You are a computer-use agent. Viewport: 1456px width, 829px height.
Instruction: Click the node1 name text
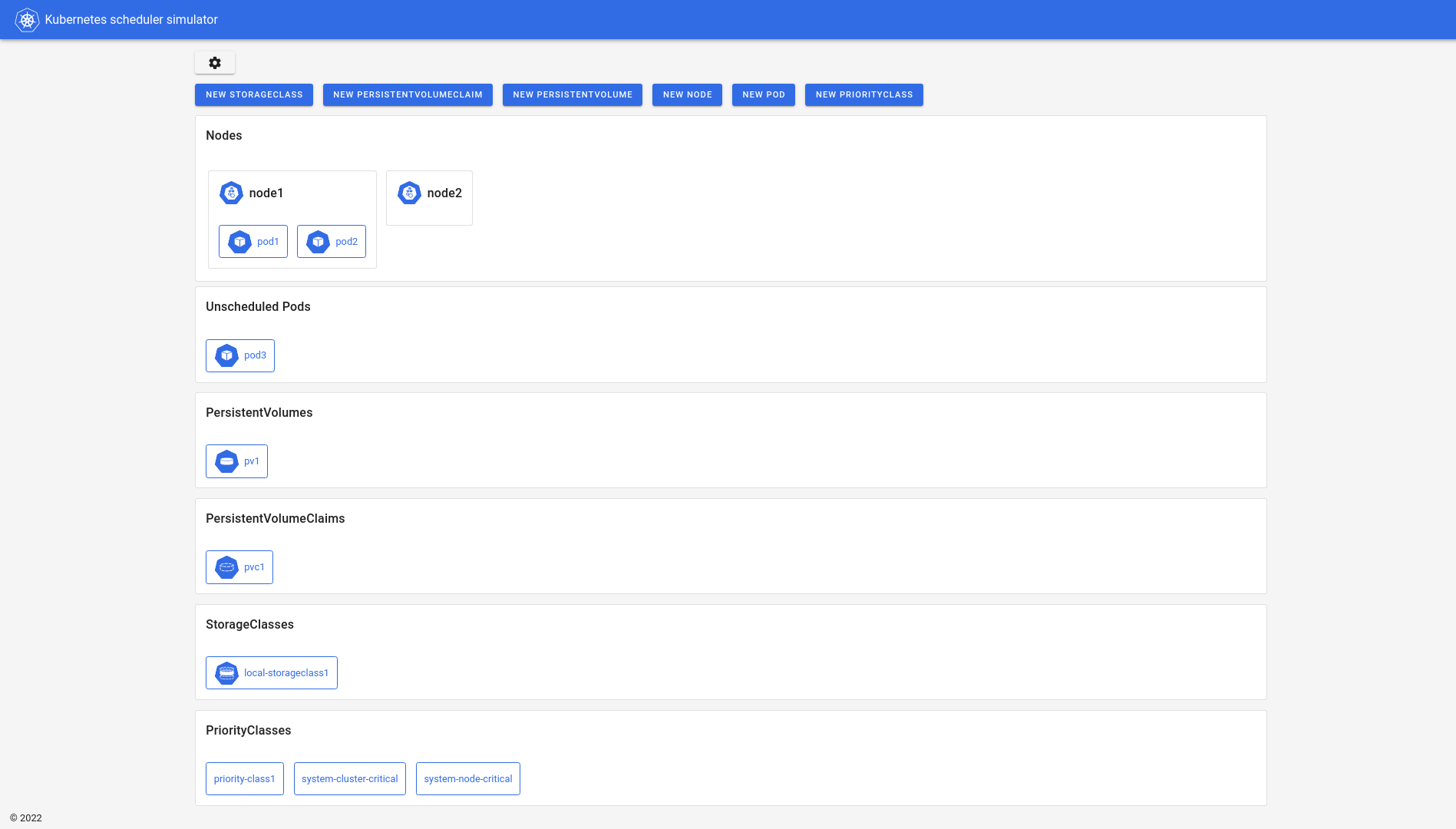coord(266,193)
